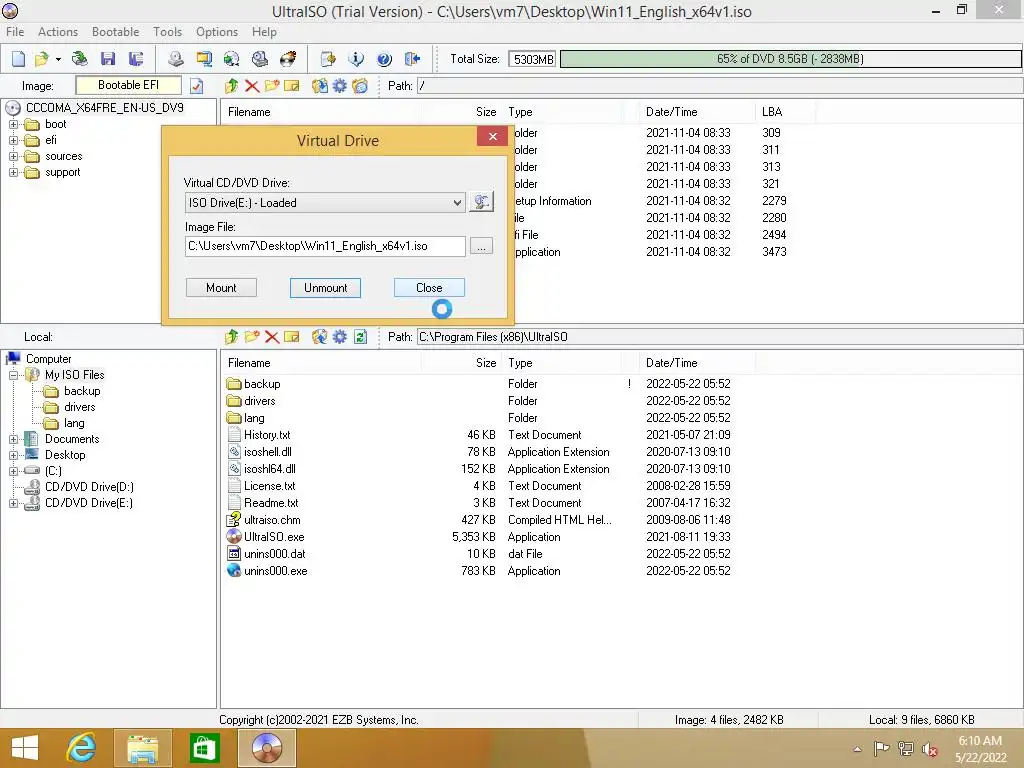
Task: Click the gear icon in the Local toolbar
Action: 340,337
